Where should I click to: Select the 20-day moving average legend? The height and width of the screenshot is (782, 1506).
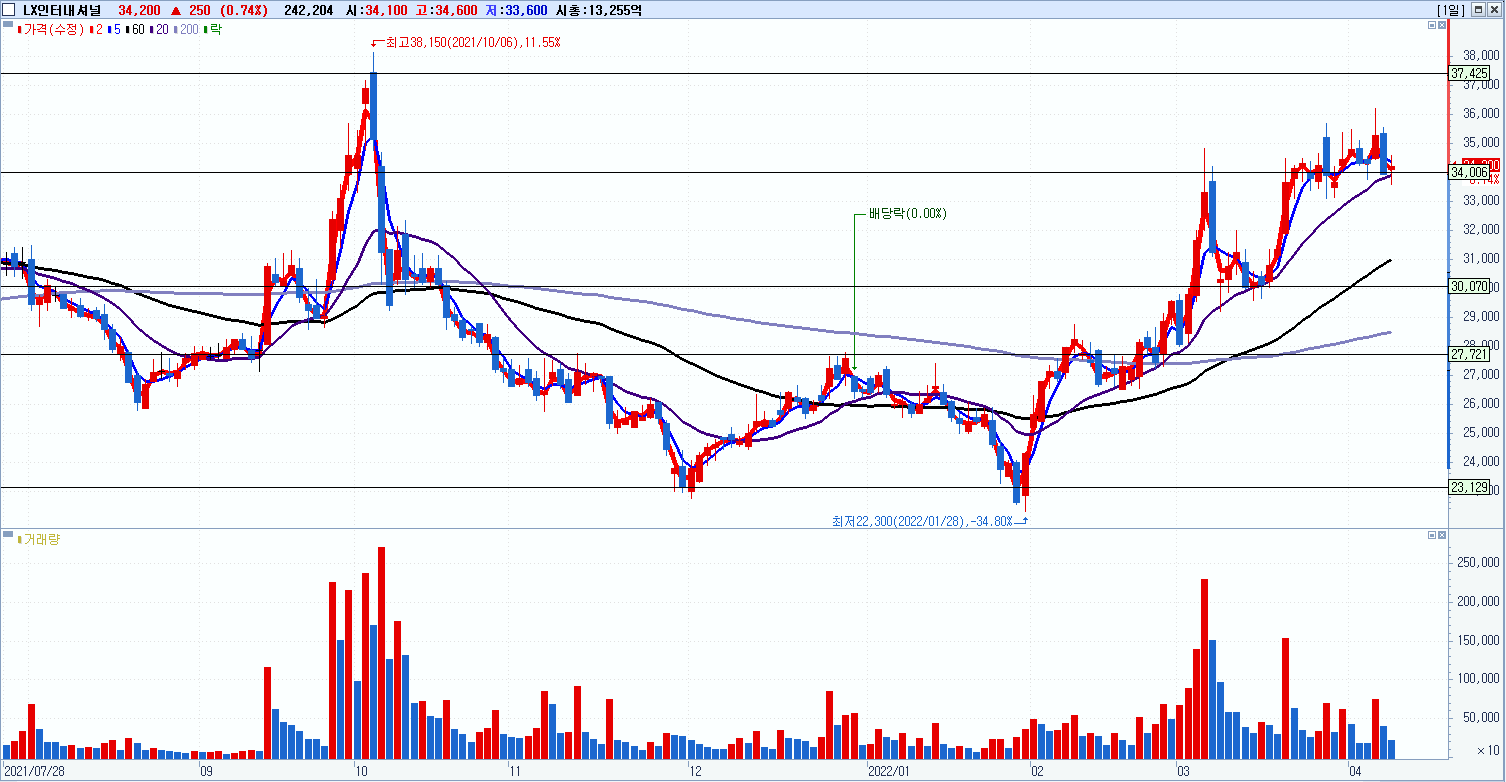(x=158, y=29)
